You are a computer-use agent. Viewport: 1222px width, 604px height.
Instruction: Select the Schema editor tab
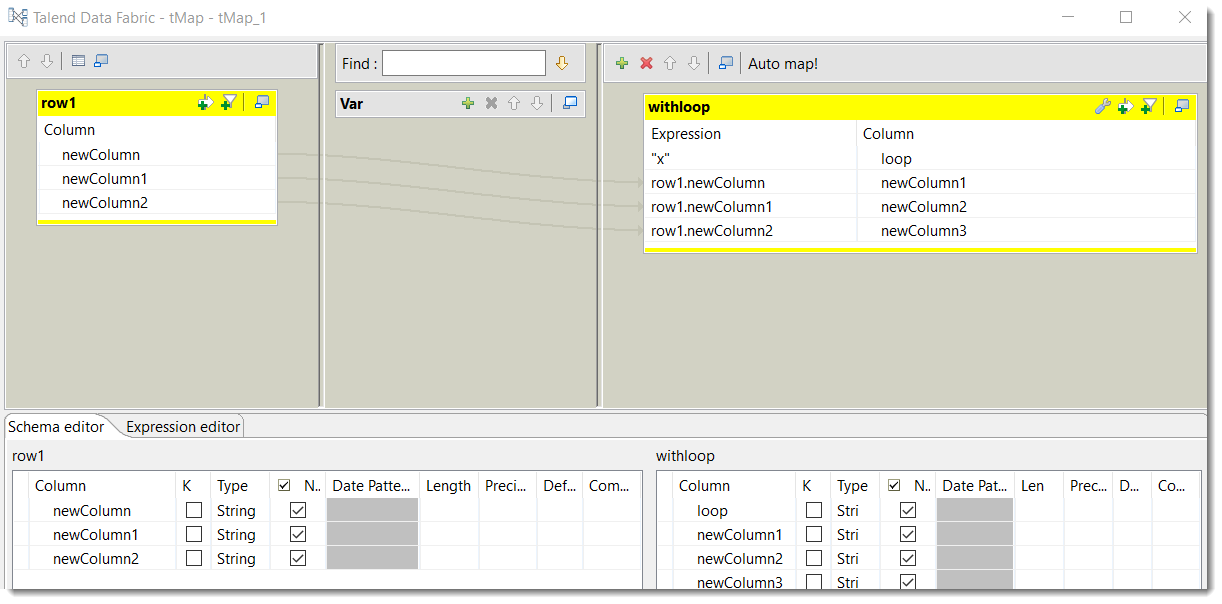point(56,426)
